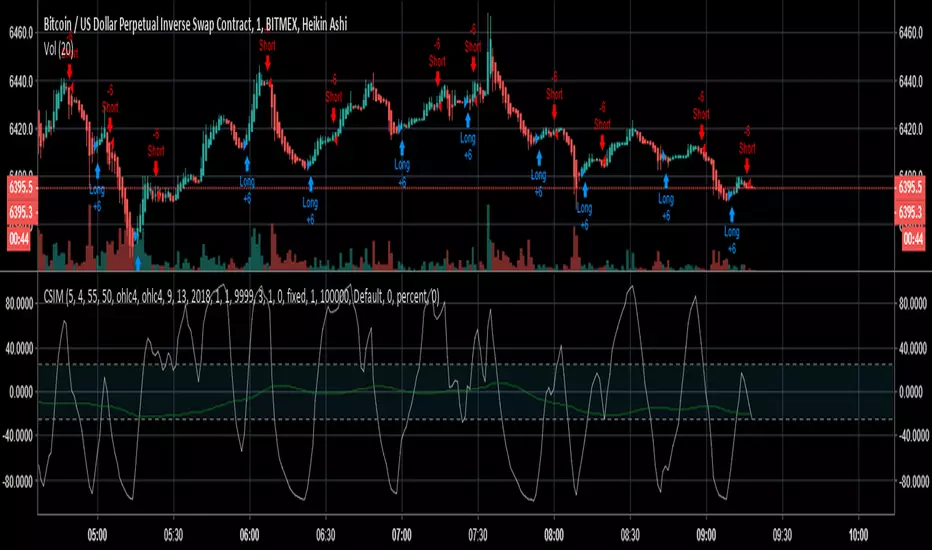
Task: Click the Short arrow above the 06:00 peak
Action: click(x=267, y=63)
